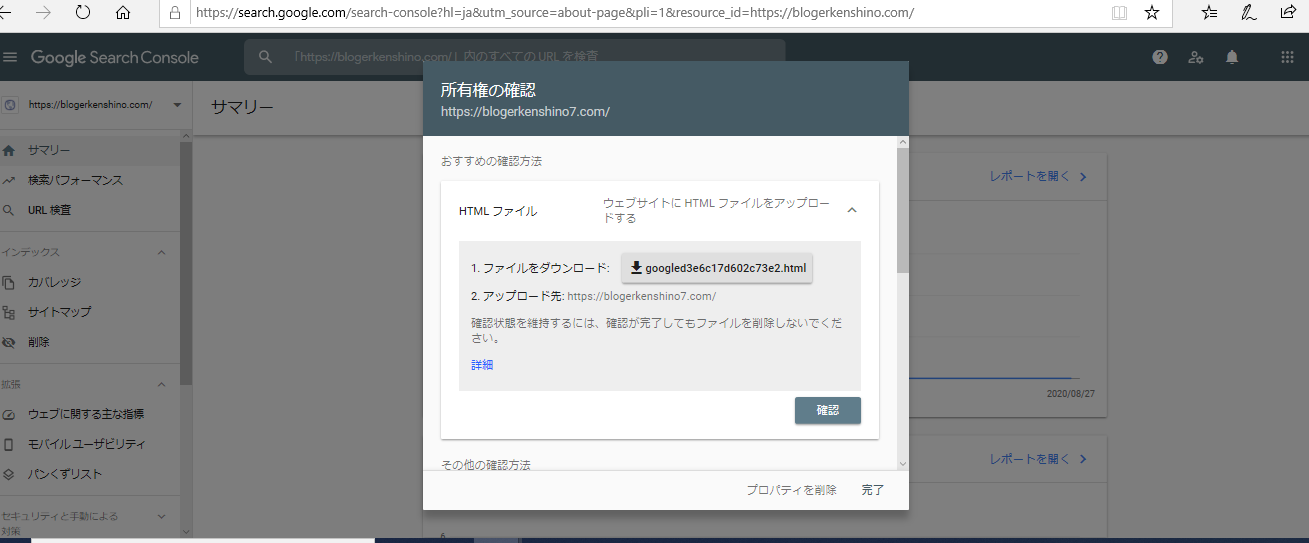Open lower レポートを開く link
The width and height of the screenshot is (1309, 543).
coord(1038,459)
